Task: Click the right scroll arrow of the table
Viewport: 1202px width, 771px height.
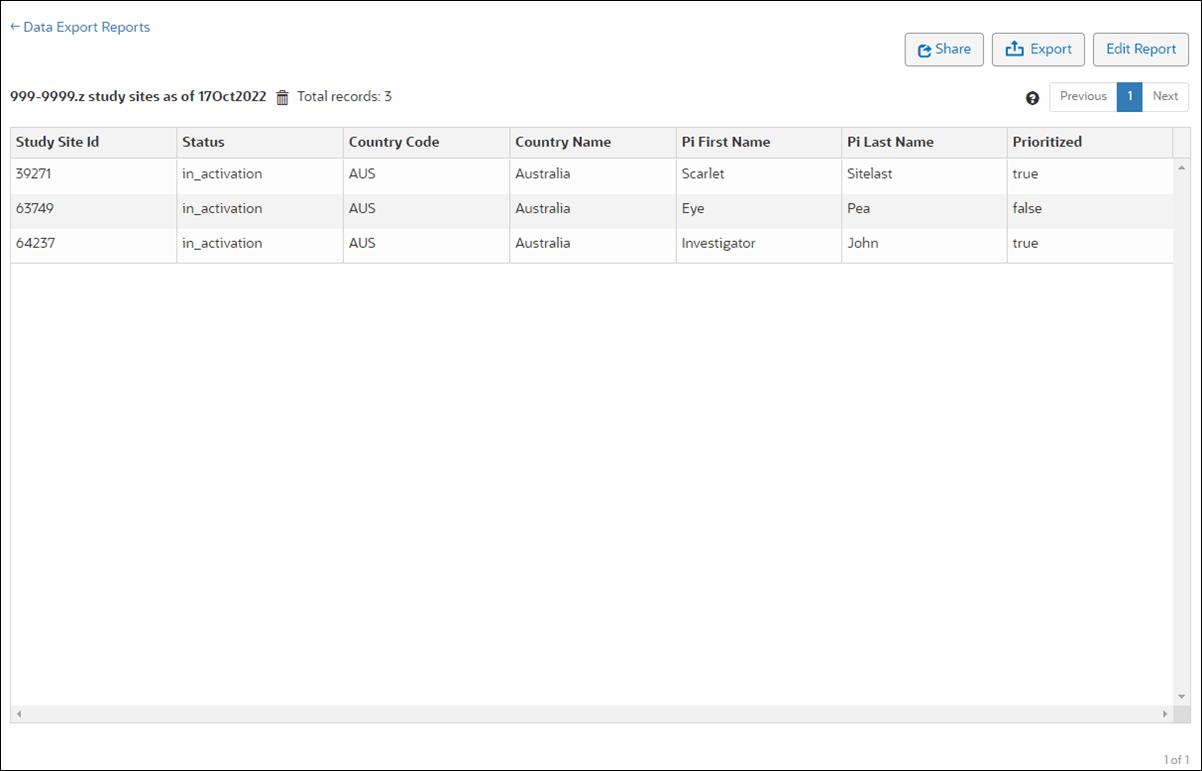Action: click(1166, 713)
